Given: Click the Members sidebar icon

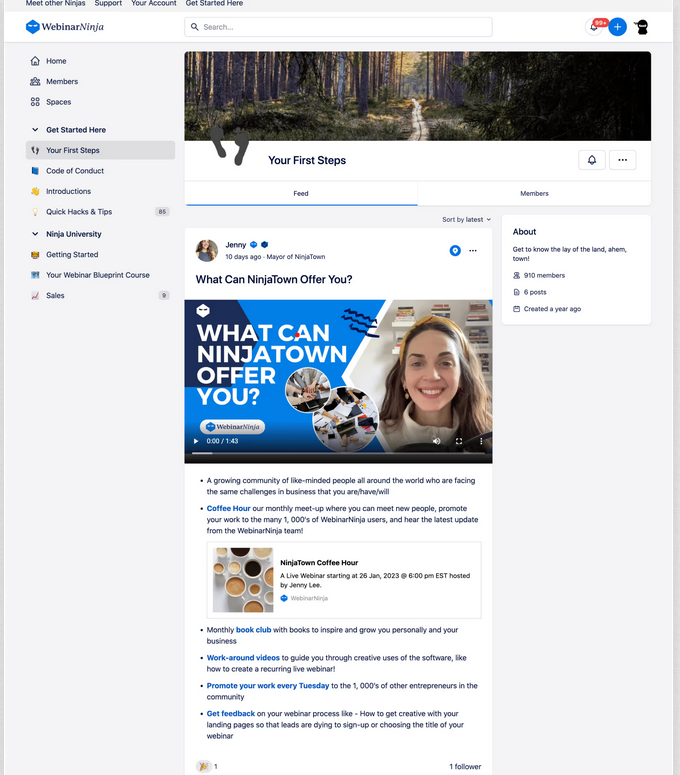Looking at the screenshot, I should tap(35, 82).
